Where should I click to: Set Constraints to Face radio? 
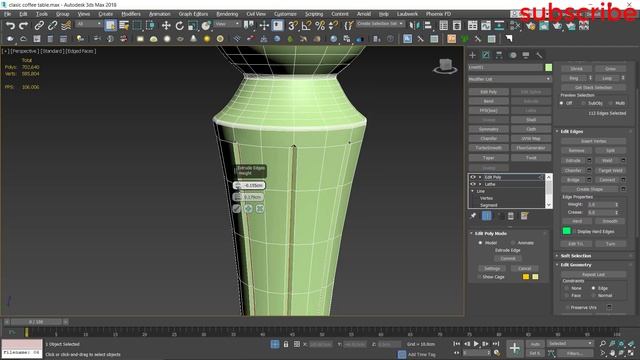click(x=567, y=295)
